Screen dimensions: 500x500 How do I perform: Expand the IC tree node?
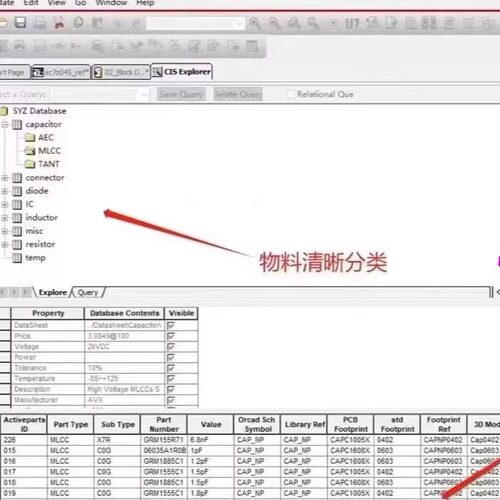pos(5,204)
